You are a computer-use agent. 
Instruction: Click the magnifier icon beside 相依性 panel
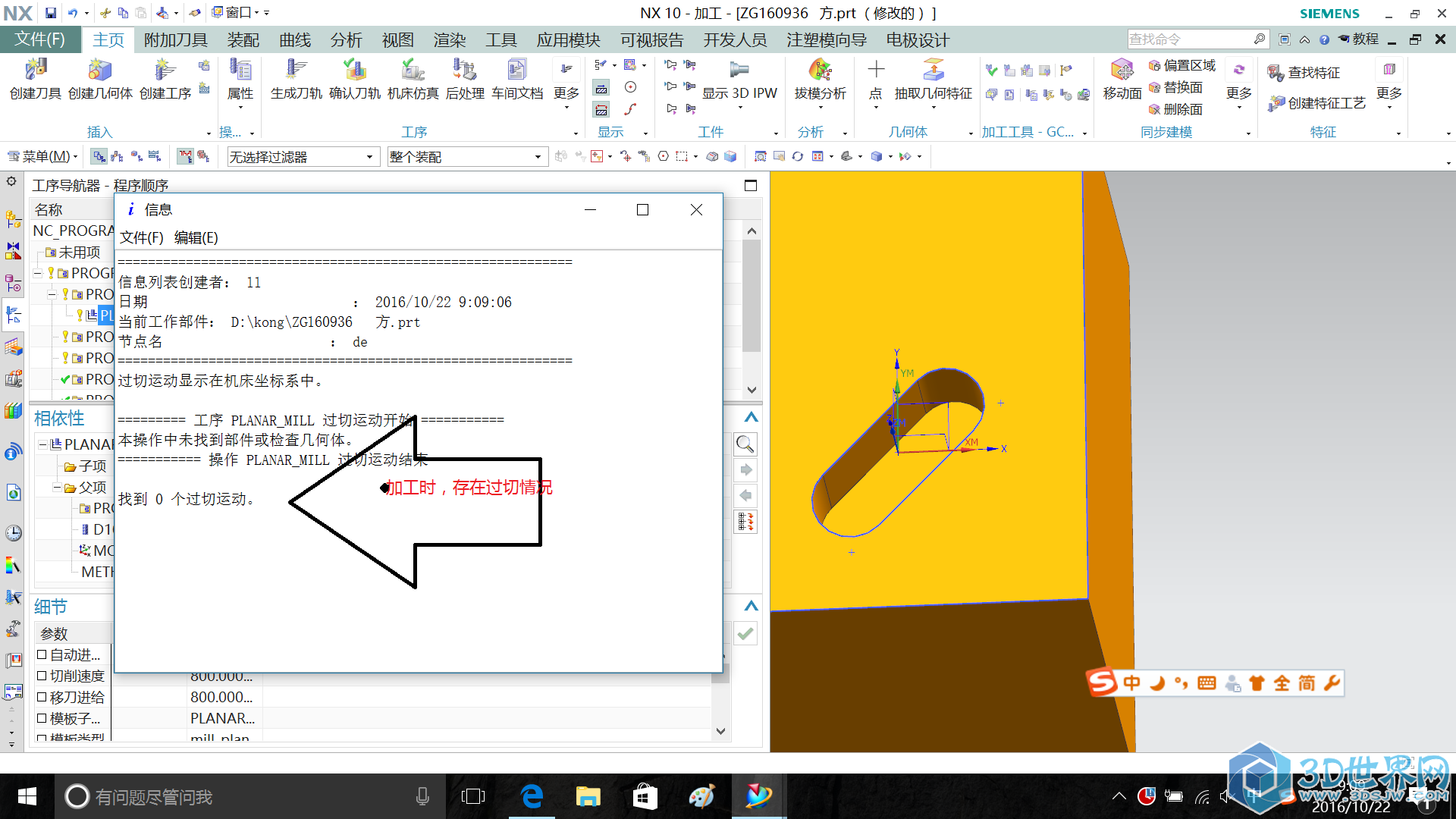(745, 444)
